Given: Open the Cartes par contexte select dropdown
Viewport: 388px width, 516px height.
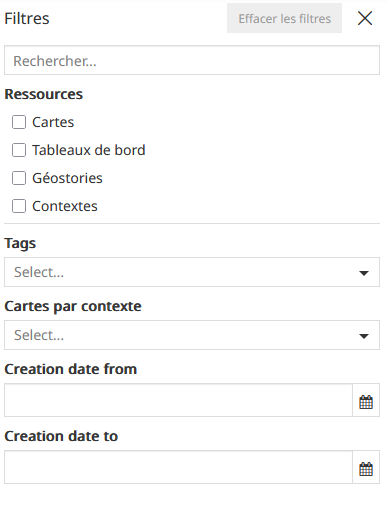Looking at the screenshot, I should click(x=192, y=335).
